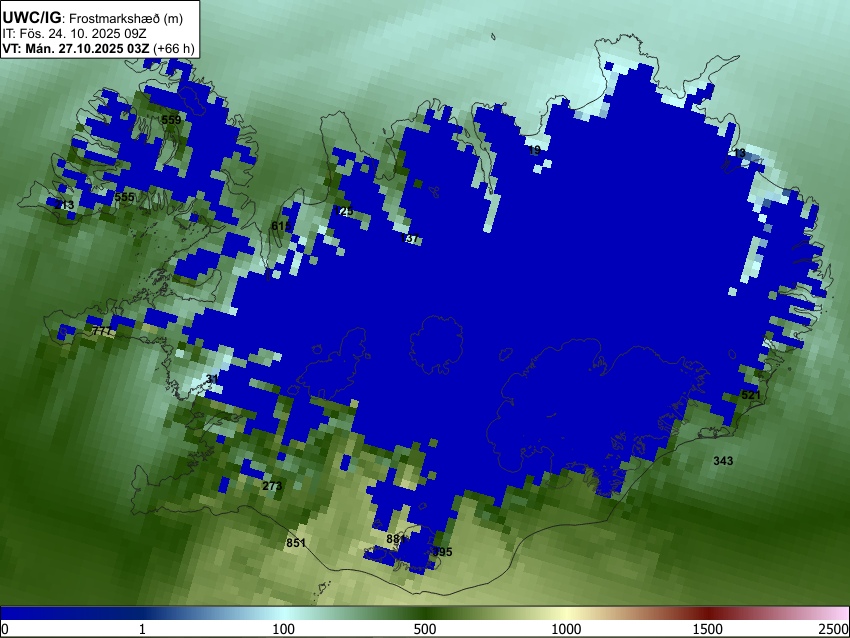Screen dimensions: 850x638
Task: Select the valid time line 'VT: Mán. 27.10.2025 03Z'
Action: 76,48
